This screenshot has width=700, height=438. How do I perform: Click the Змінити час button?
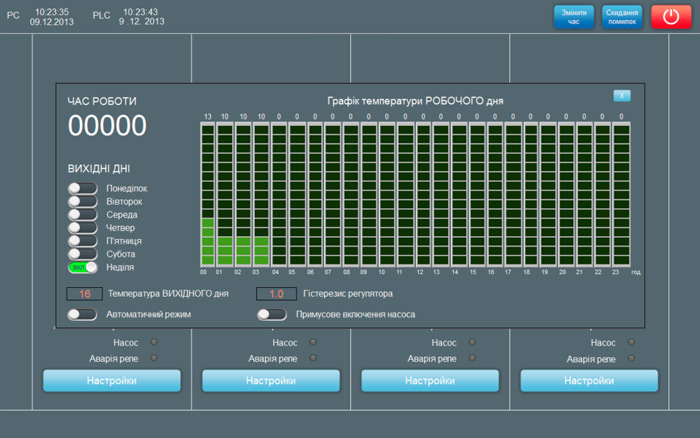click(x=574, y=17)
